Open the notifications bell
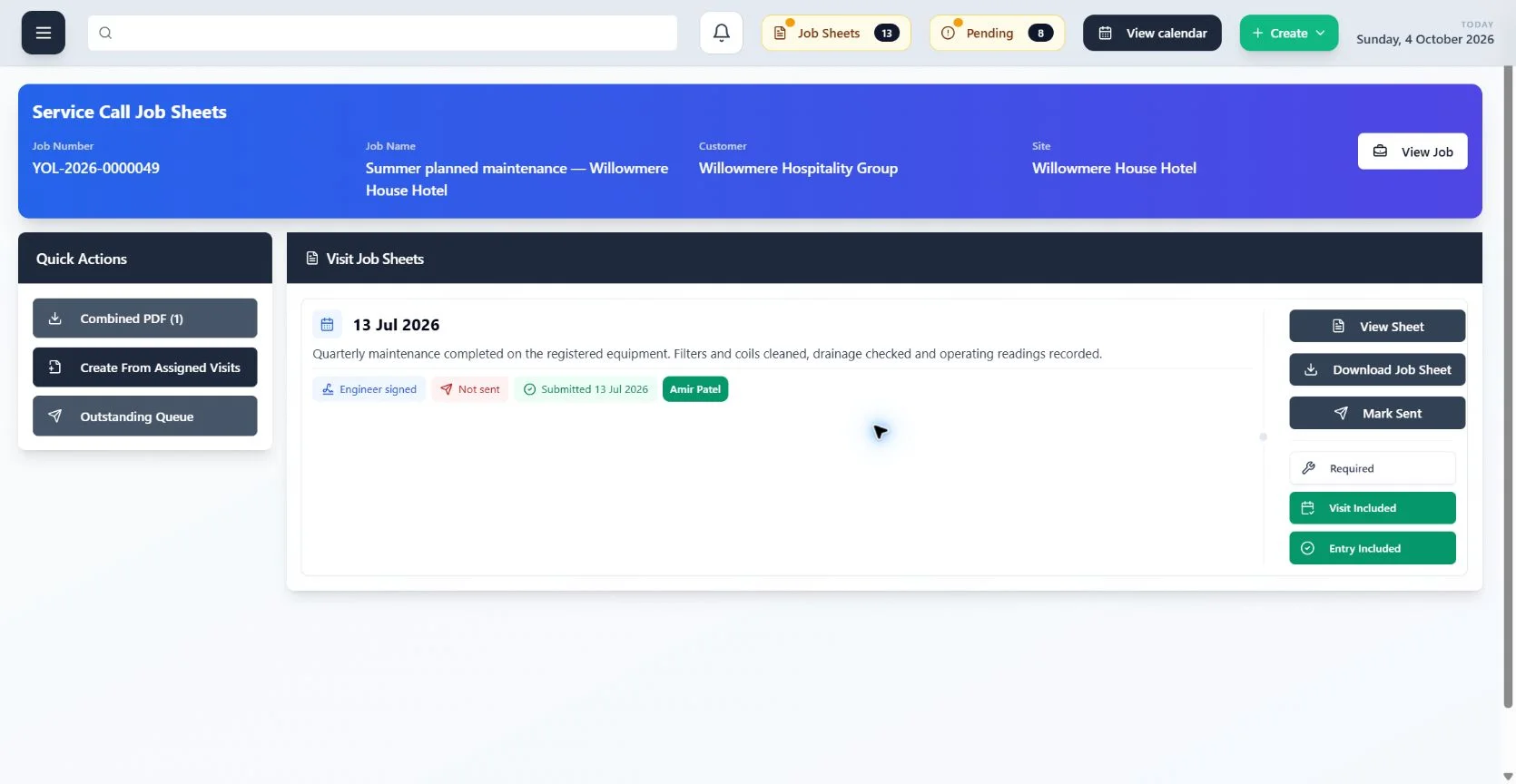This screenshot has height=784, width=1516. click(x=722, y=33)
